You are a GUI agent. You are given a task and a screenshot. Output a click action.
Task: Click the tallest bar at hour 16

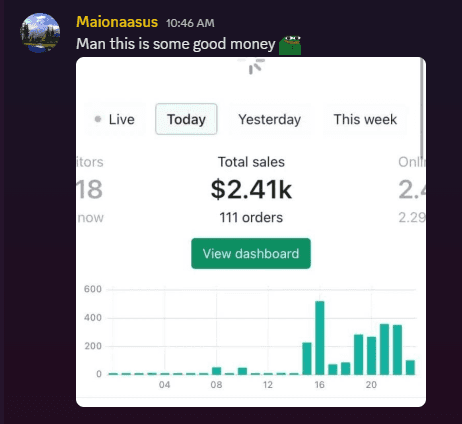320,338
